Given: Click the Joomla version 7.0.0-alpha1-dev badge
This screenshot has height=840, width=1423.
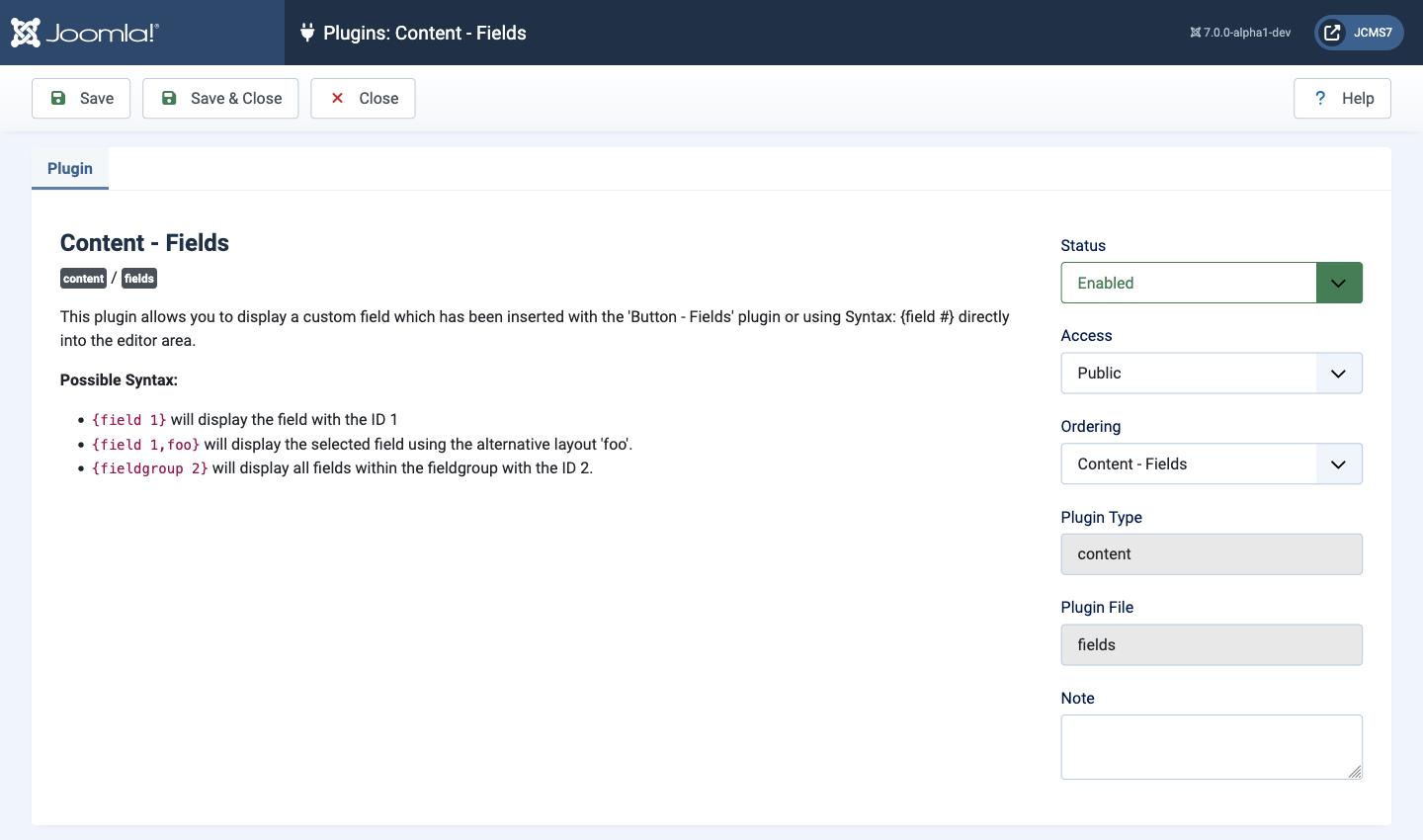Looking at the screenshot, I should coord(1240,33).
